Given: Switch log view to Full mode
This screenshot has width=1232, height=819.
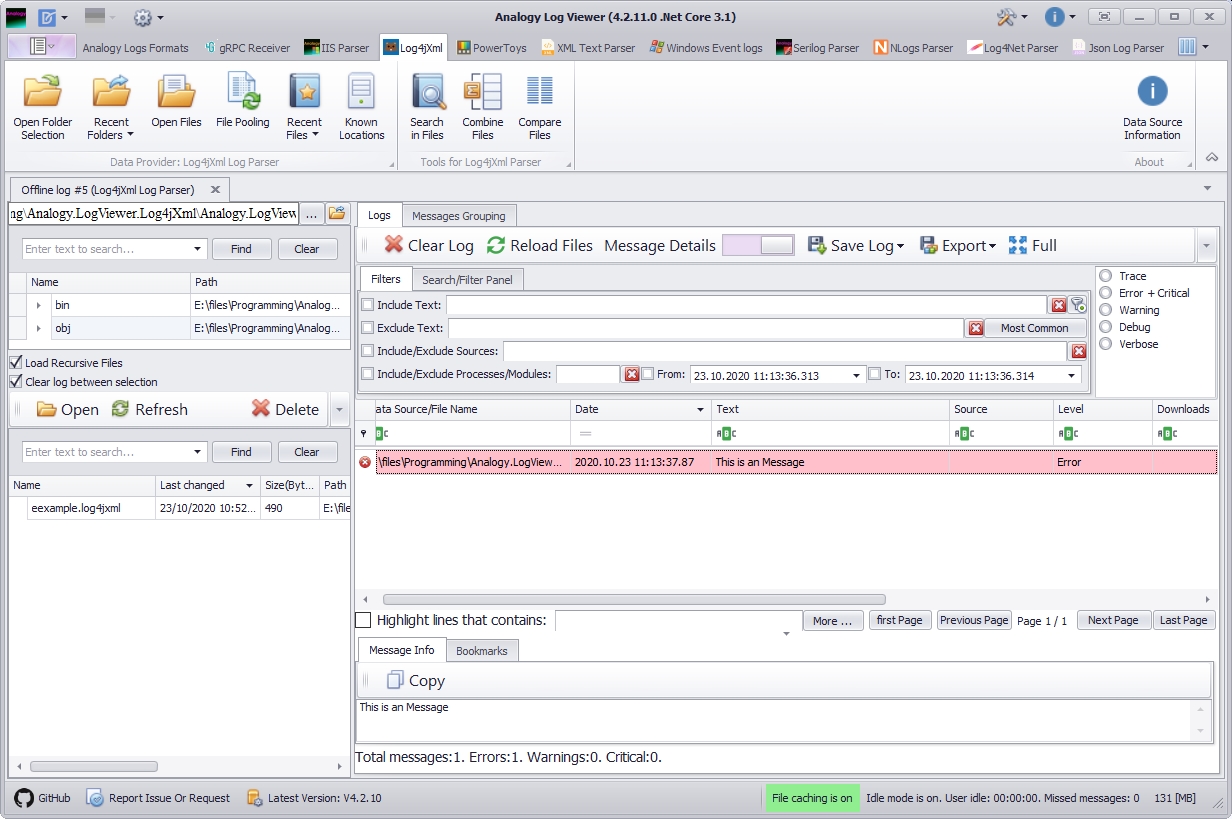Looking at the screenshot, I should 1033,245.
